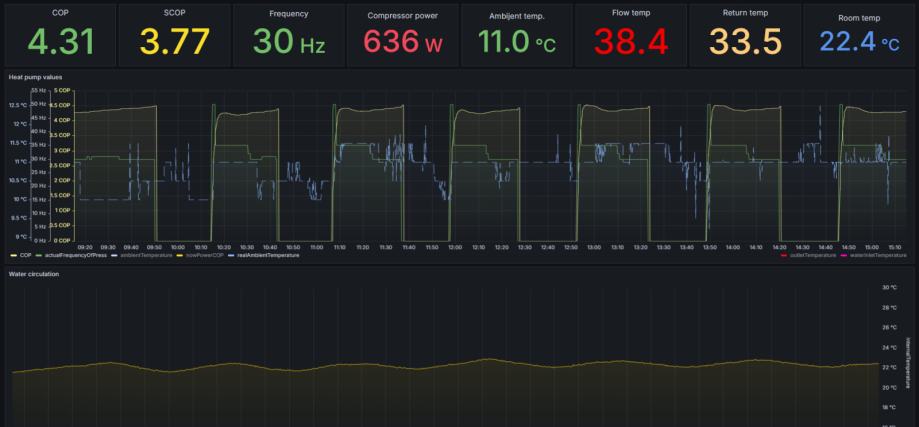Click the 14:00 time axis label
The image size is (919, 427).
pyautogui.click(x=733, y=248)
